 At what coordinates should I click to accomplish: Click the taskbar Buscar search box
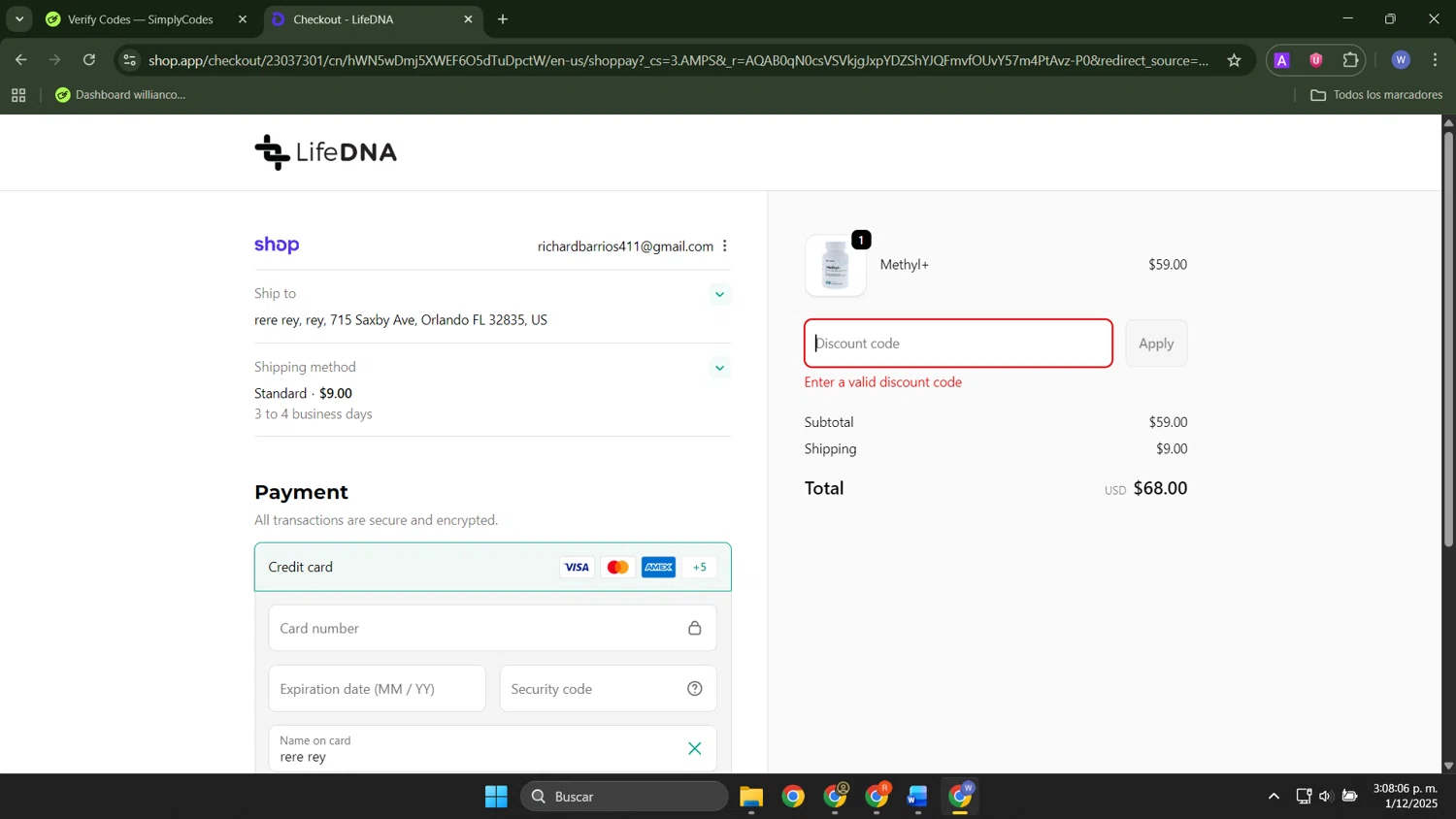[x=624, y=797]
